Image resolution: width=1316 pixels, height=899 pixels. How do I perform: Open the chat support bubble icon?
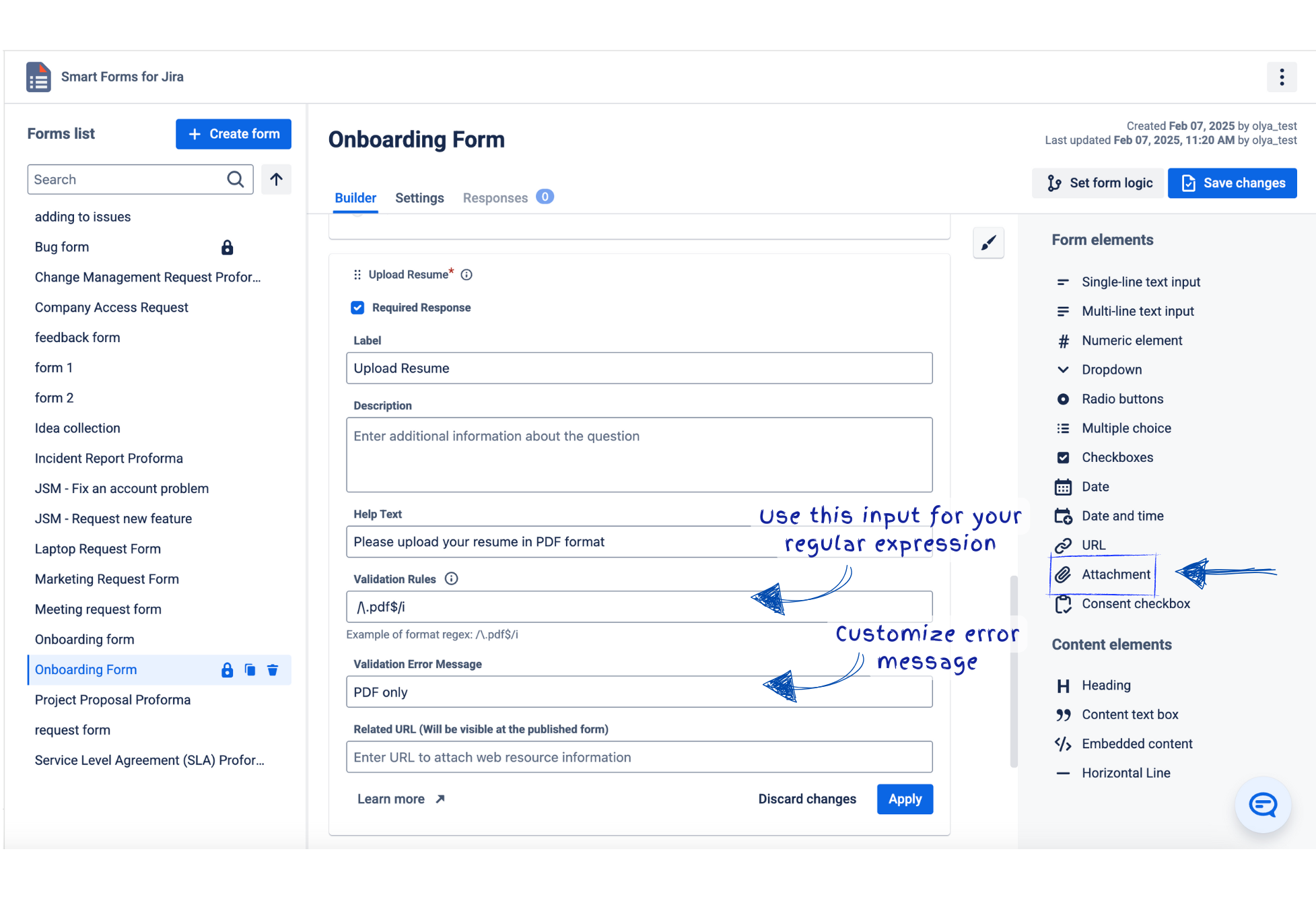pyautogui.click(x=1263, y=805)
